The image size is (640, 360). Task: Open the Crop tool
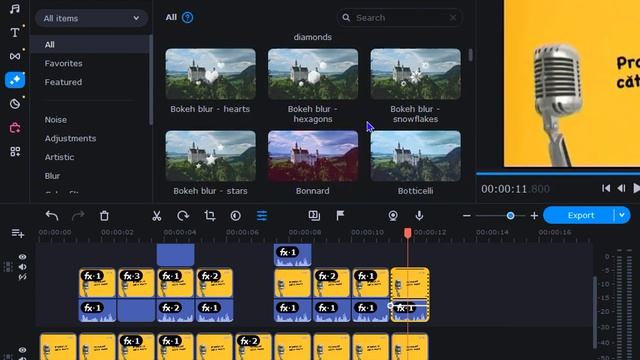pos(209,216)
